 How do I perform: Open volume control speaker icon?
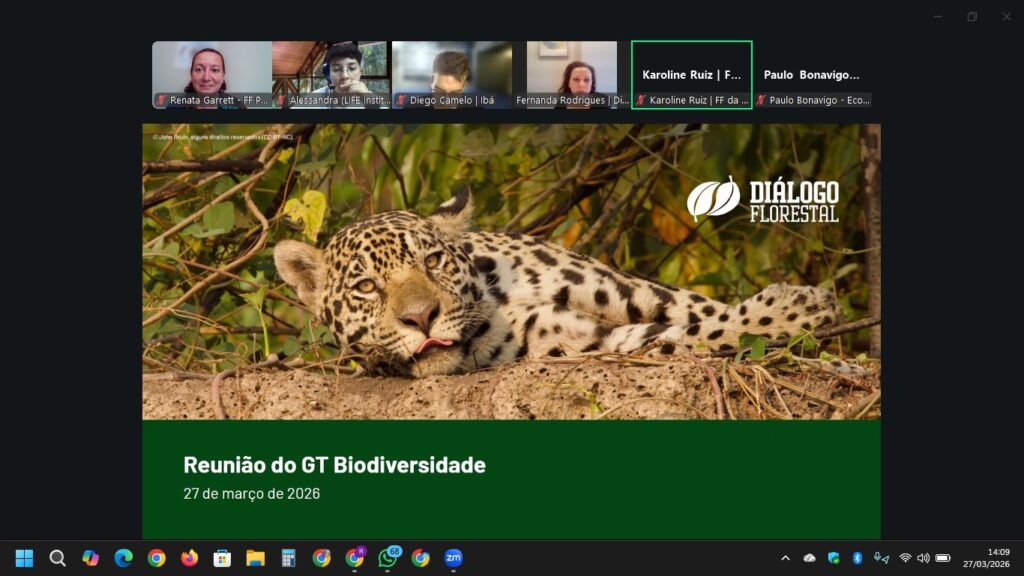pos(923,558)
